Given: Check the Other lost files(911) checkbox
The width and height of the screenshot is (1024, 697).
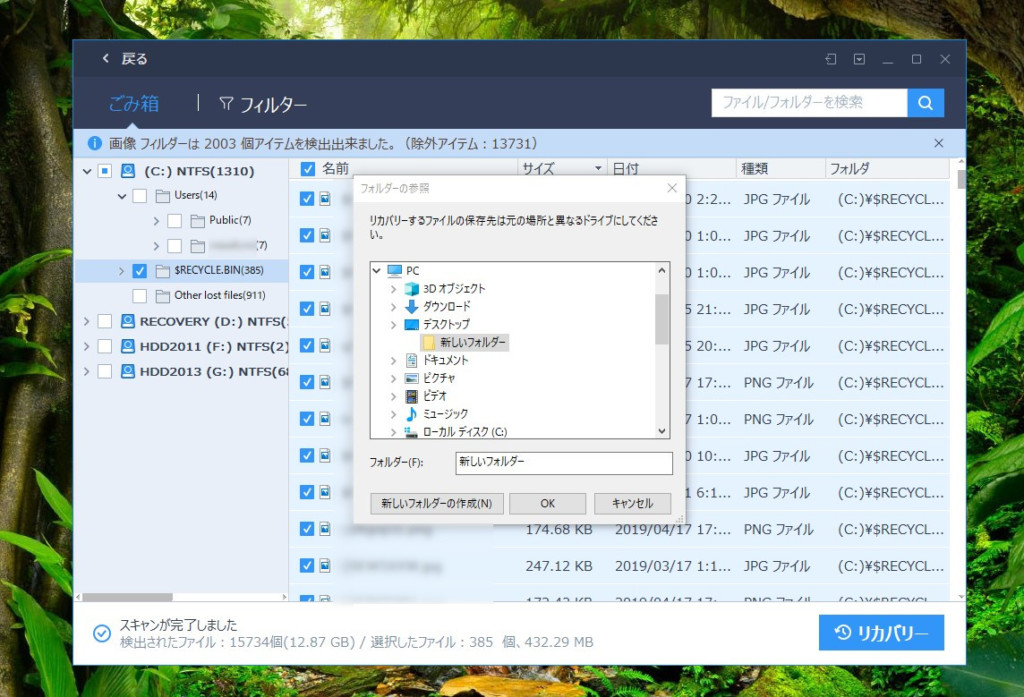Looking at the screenshot, I should (139, 296).
